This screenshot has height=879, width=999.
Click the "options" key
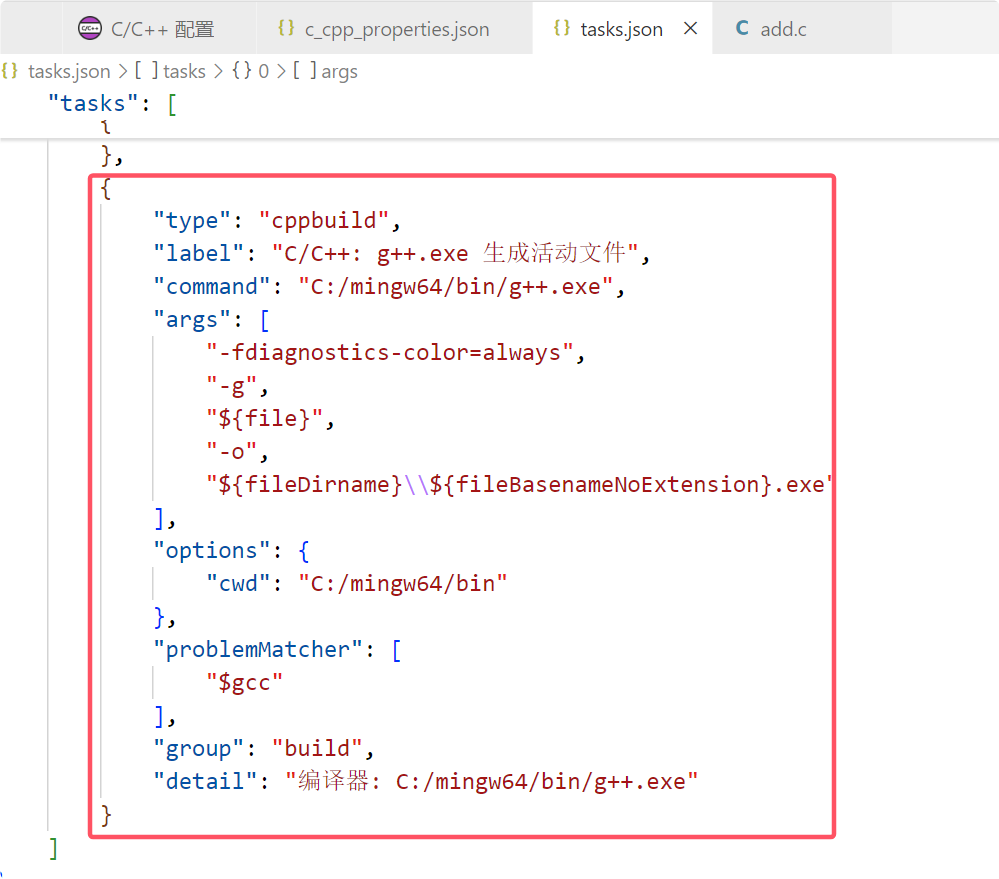212,550
